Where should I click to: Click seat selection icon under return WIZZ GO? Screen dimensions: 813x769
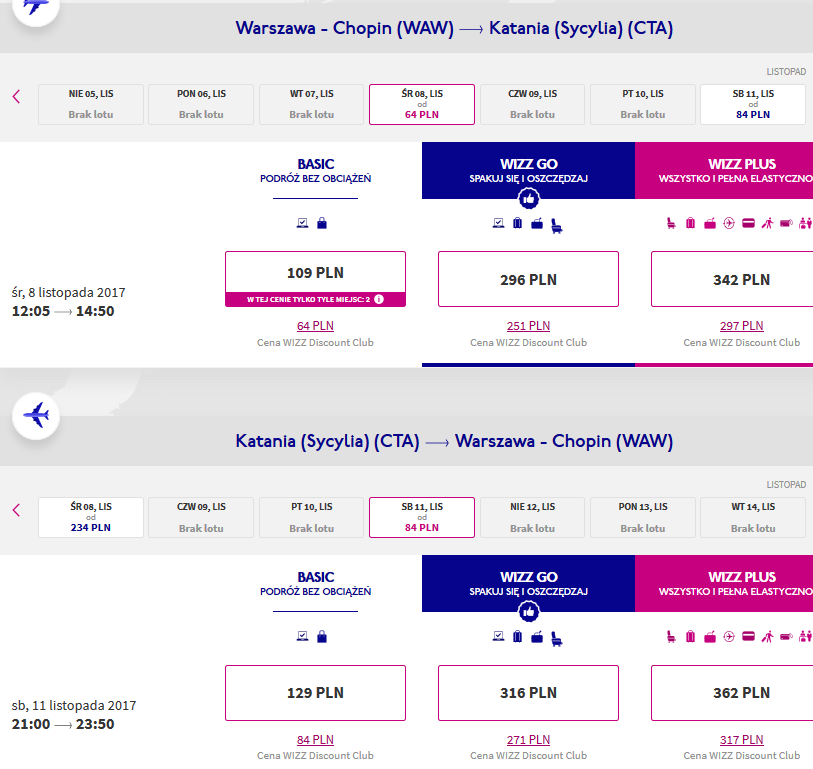(x=556, y=639)
